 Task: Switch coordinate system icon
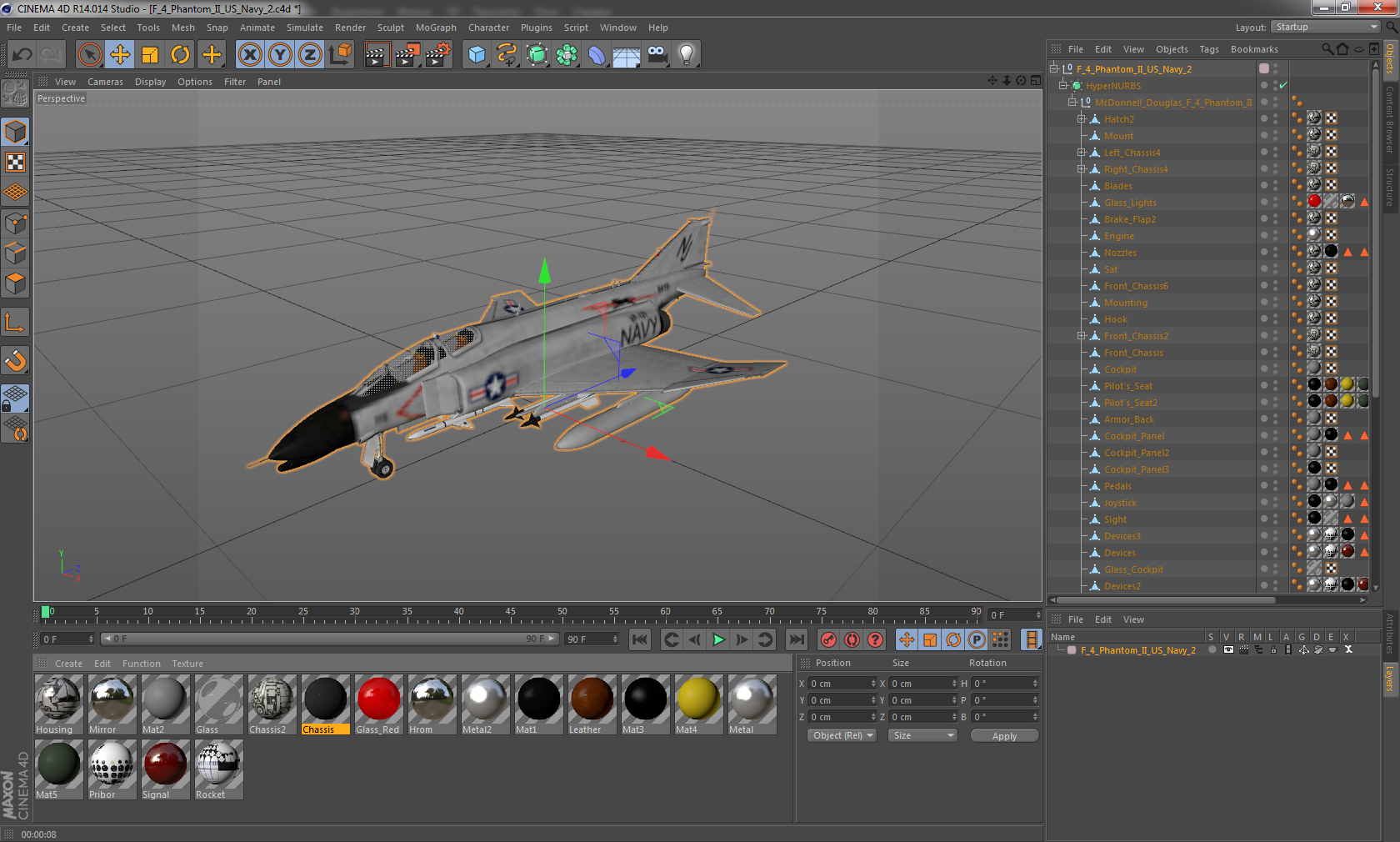340,55
